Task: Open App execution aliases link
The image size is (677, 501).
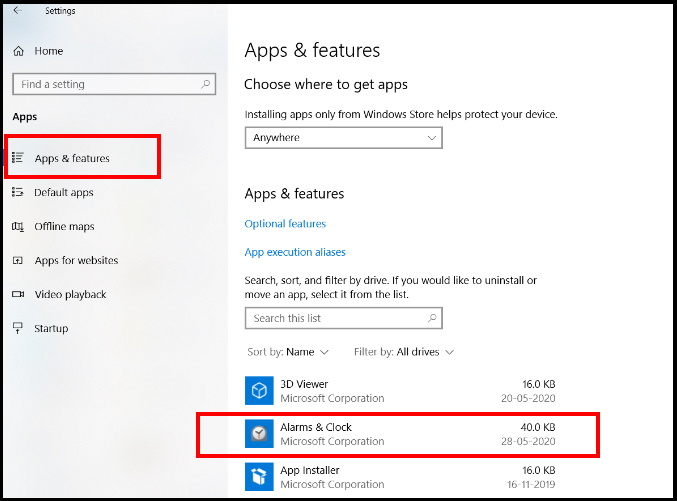Action: tap(295, 252)
